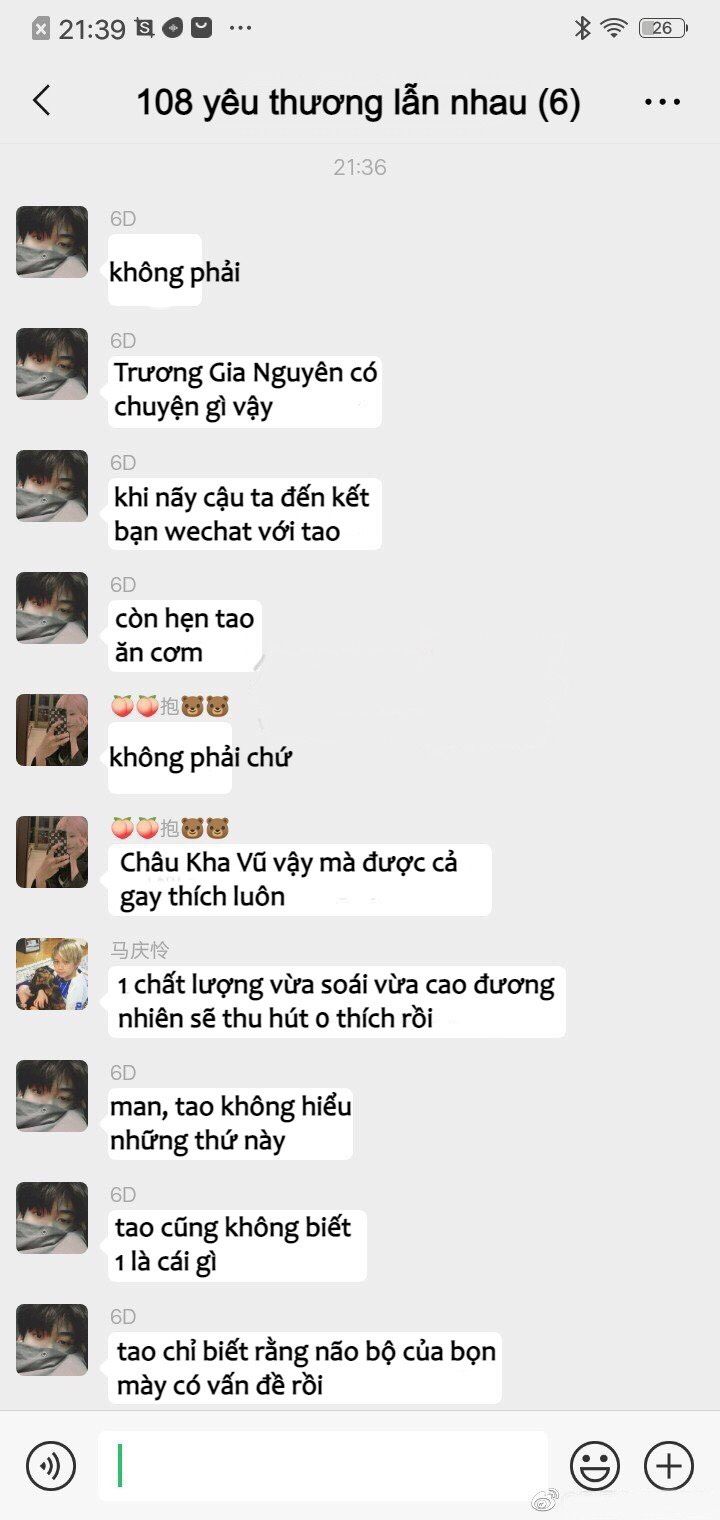Viewport: 720px width, 1520px height.
Task: Open the plus attachments menu
Action: click(669, 1467)
